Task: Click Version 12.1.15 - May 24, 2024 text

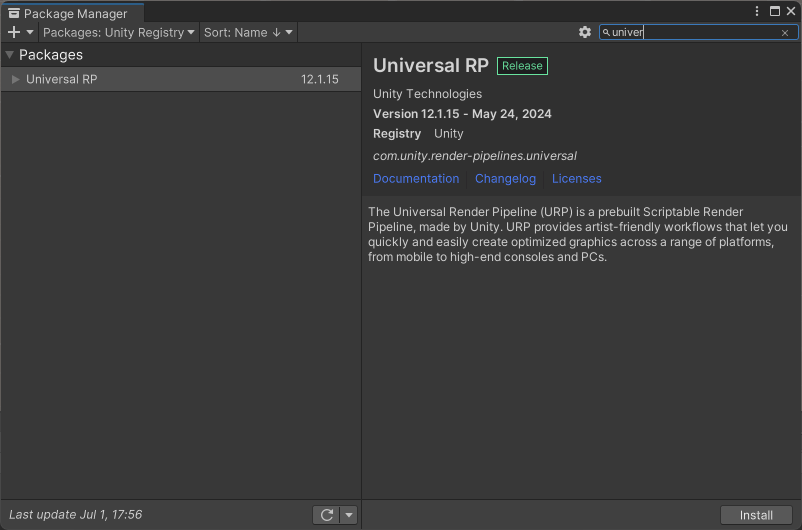Action: click(x=462, y=114)
